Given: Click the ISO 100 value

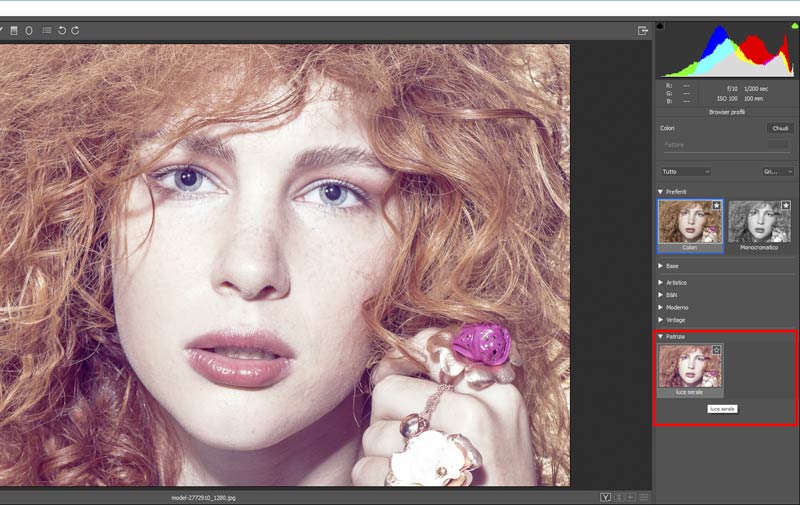Looking at the screenshot, I should pos(727,99).
